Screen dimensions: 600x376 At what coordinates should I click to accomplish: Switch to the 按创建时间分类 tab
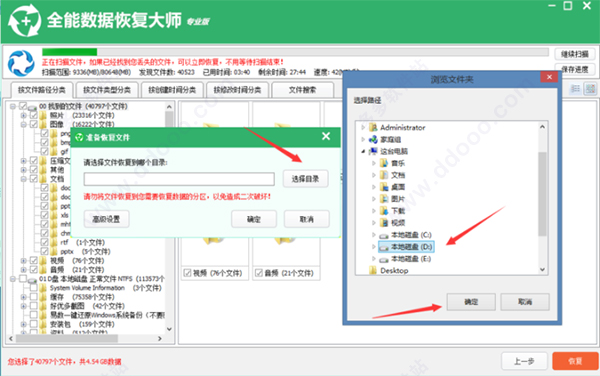click(172, 90)
